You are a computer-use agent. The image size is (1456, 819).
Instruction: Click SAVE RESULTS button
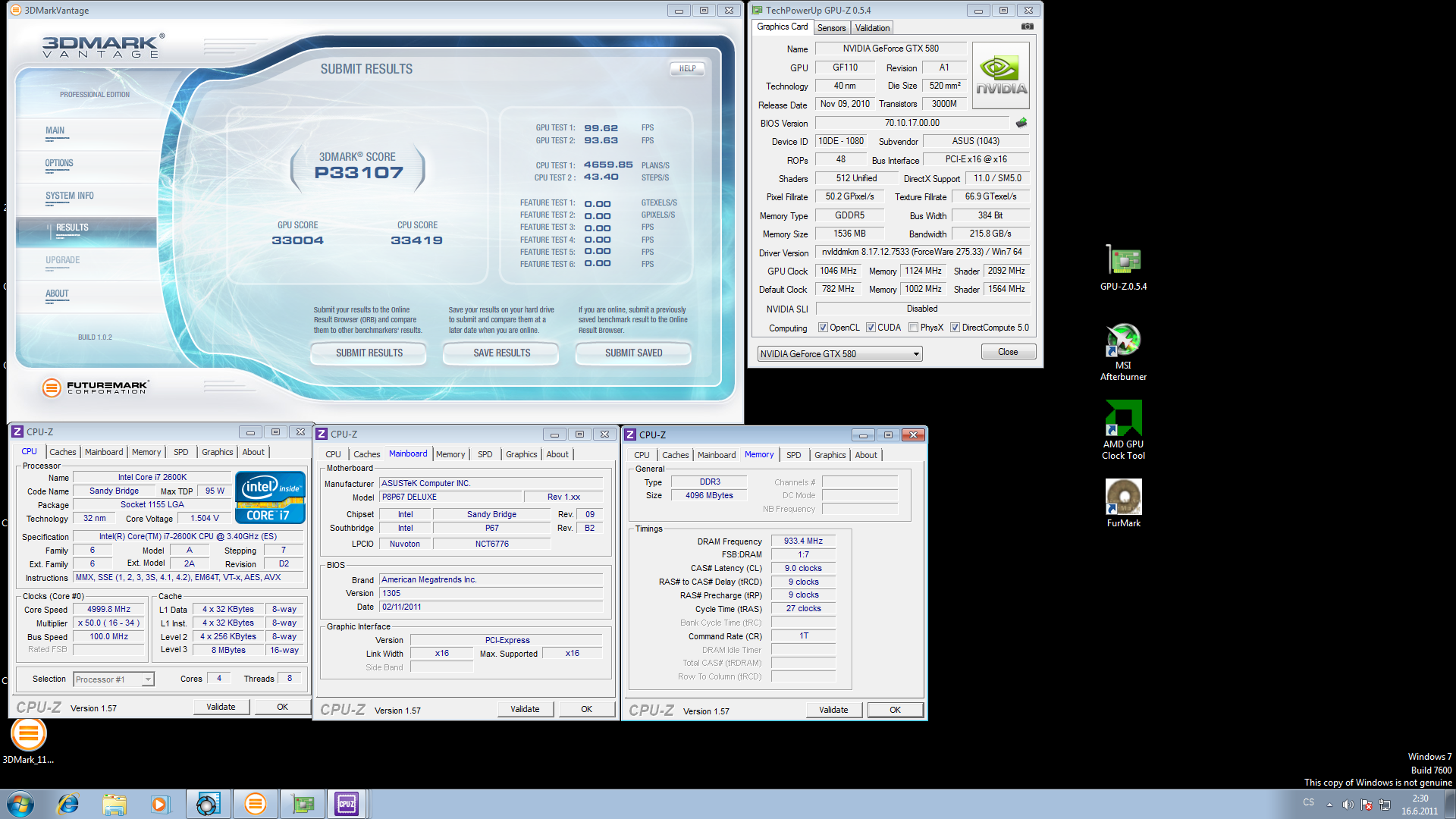[501, 353]
